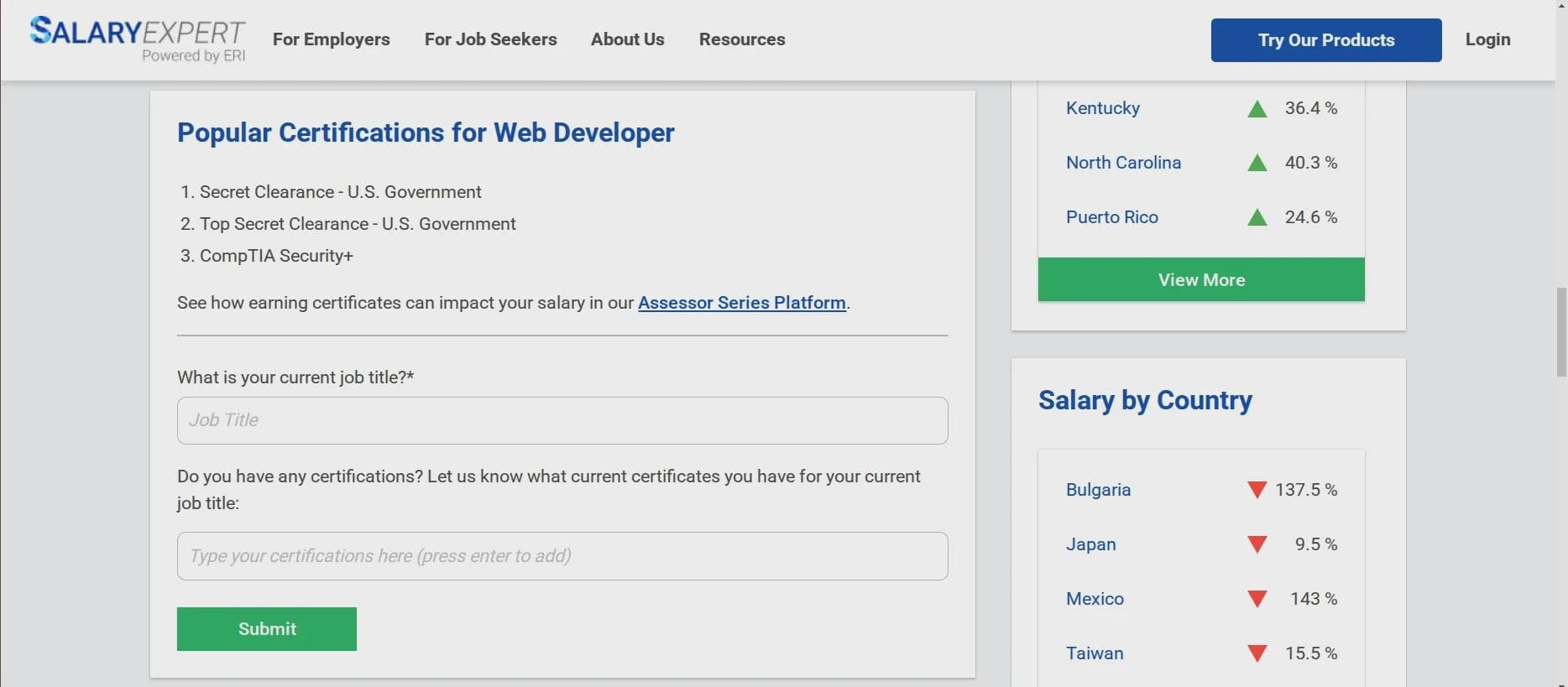This screenshot has height=687, width=1568.
Task: Click red down arrow beside Taiwan
Action: [1257, 653]
